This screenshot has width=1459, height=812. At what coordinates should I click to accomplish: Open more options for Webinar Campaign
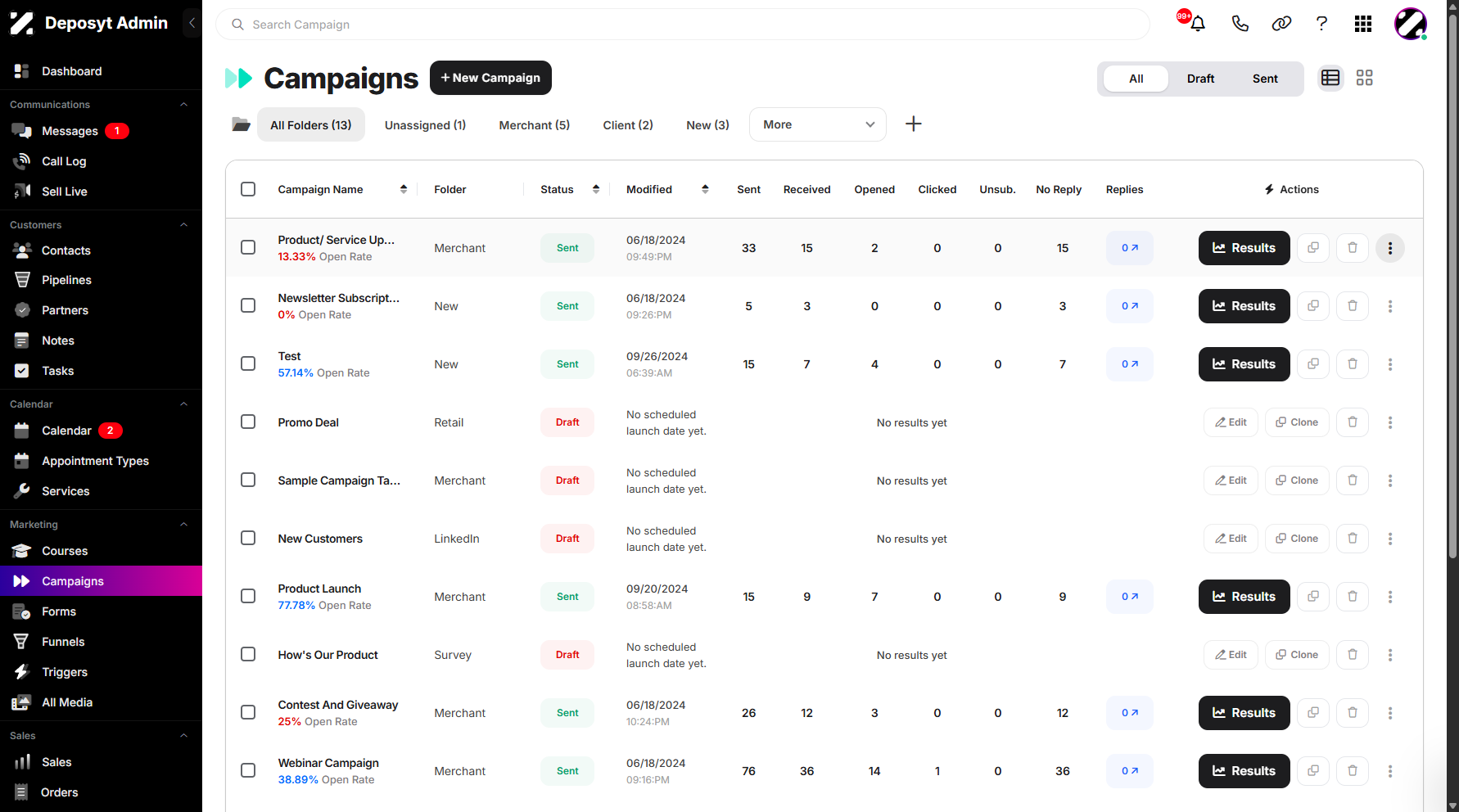pos(1390,771)
